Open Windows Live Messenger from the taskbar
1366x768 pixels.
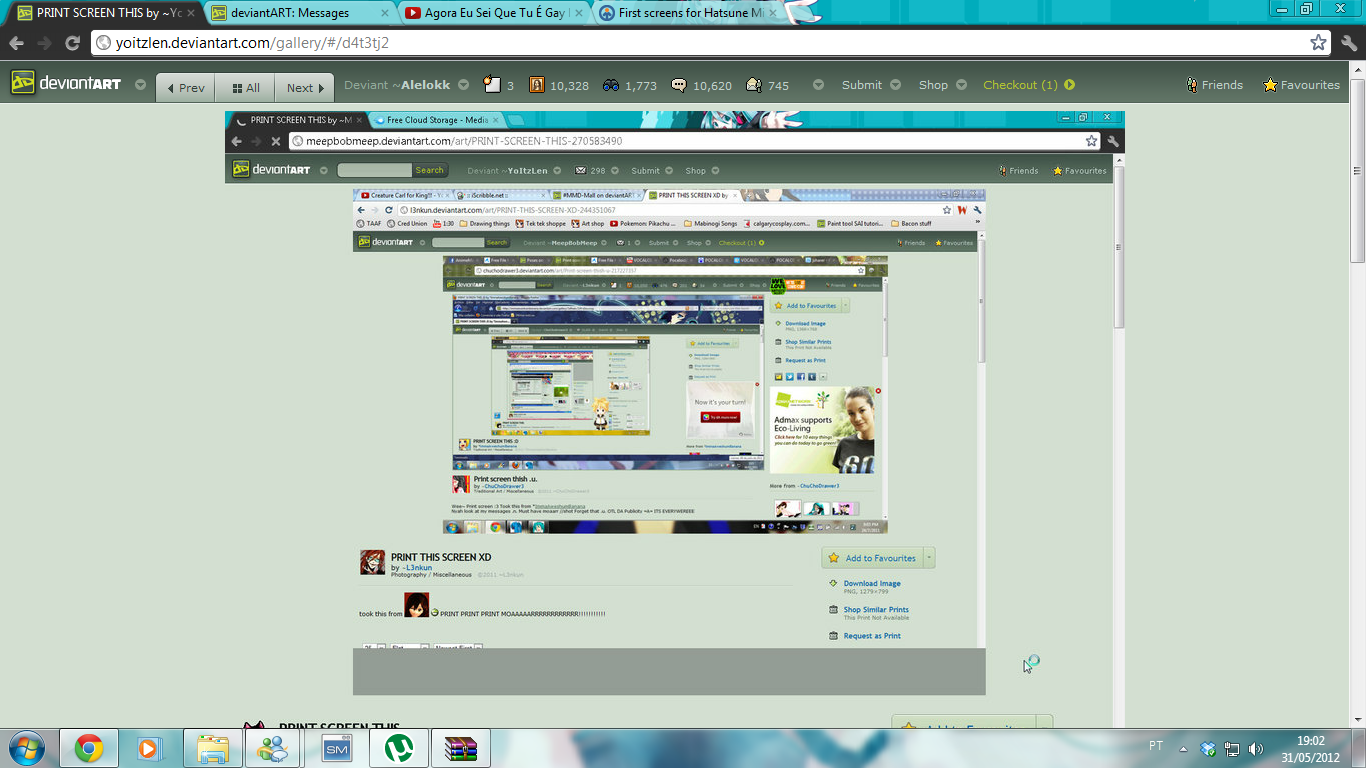coord(272,748)
